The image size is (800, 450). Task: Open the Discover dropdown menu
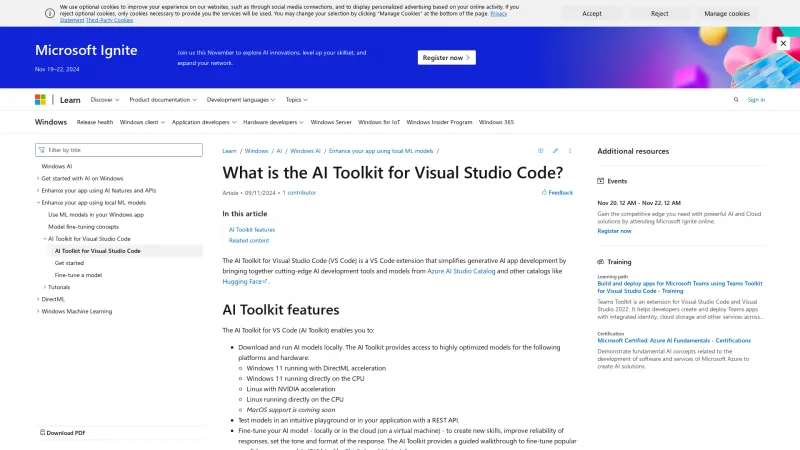click(x=105, y=99)
